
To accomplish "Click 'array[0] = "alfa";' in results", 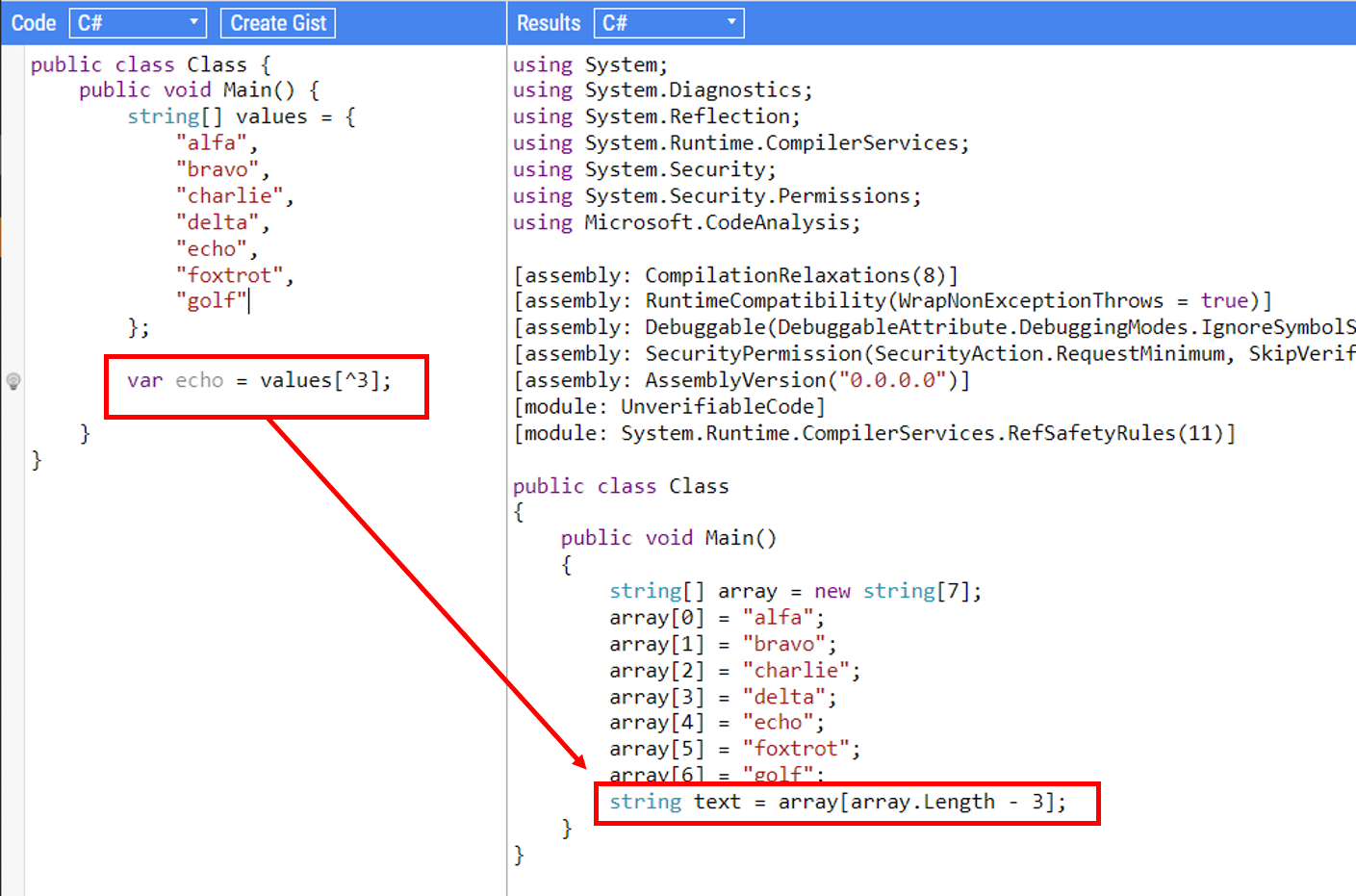I will pos(717,617).
